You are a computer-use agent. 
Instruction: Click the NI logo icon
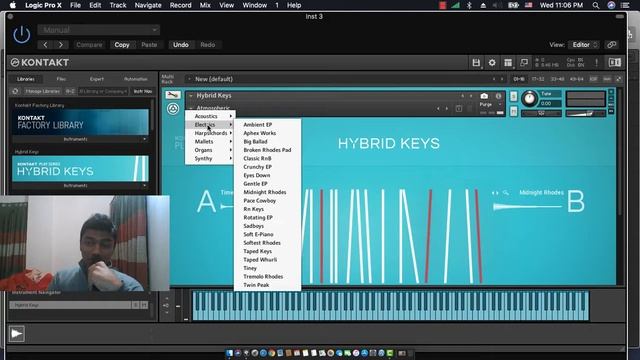615,62
